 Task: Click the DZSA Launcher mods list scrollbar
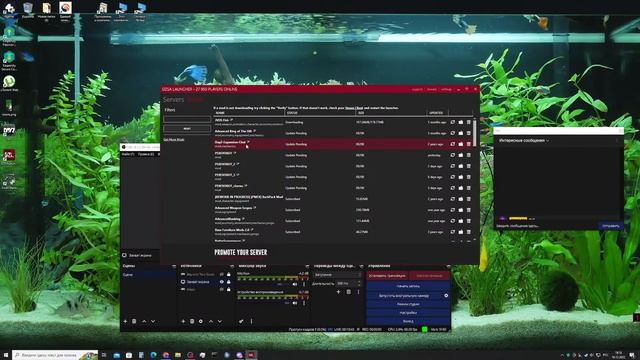[x=475, y=133]
